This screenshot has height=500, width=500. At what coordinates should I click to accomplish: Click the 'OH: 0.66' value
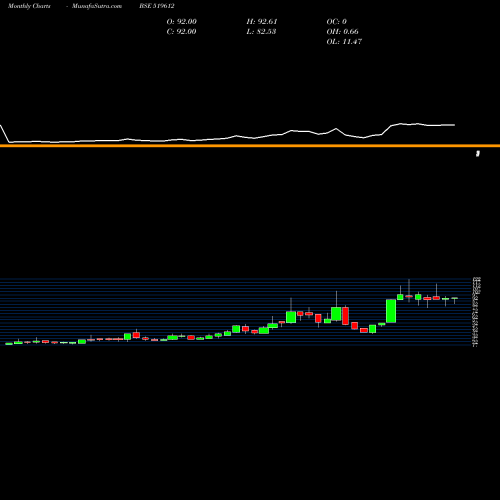click(x=343, y=32)
